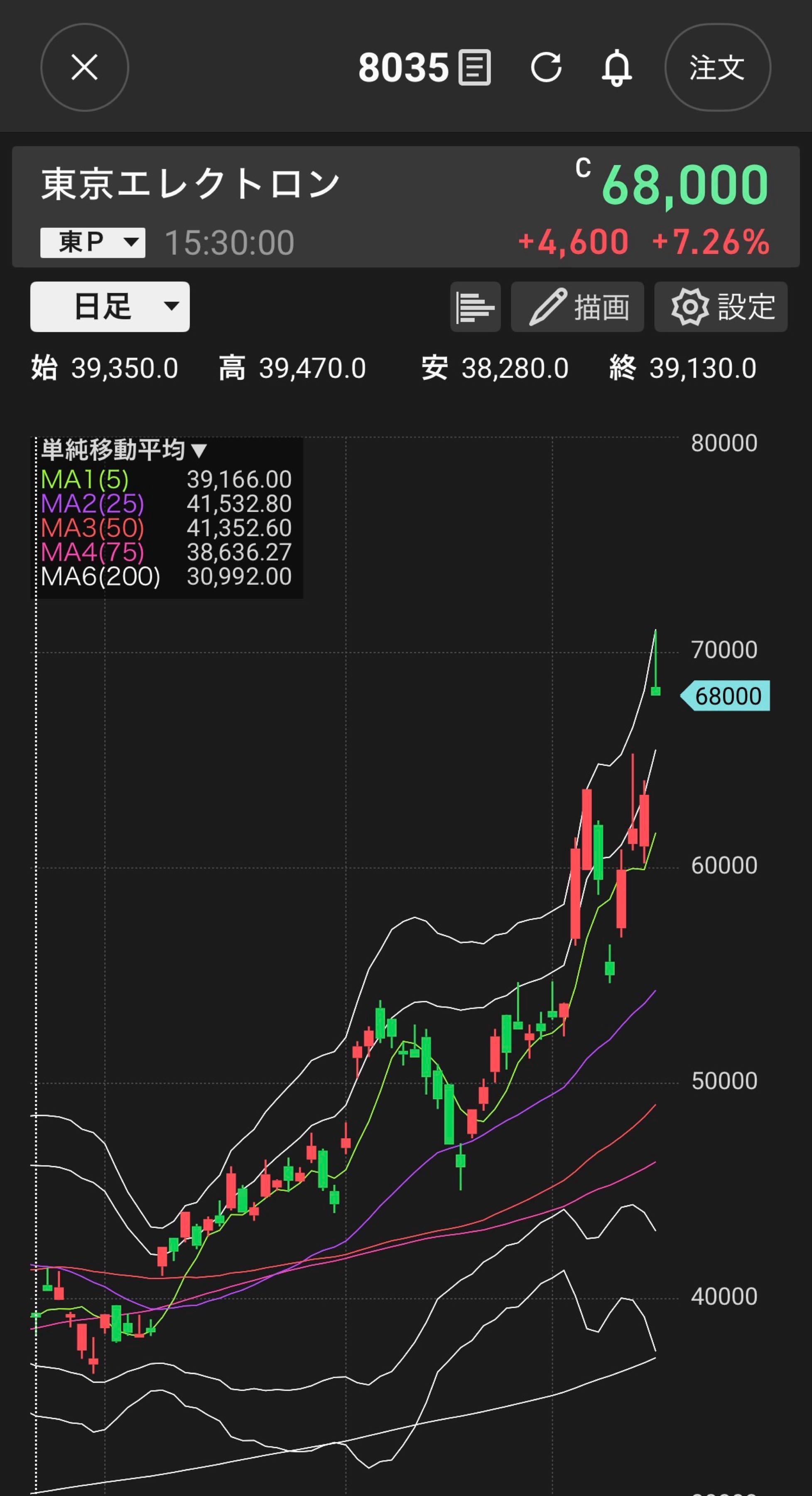Toggle volume-by-price bars icon
The image size is (812, 1496).
click(475, 307)
